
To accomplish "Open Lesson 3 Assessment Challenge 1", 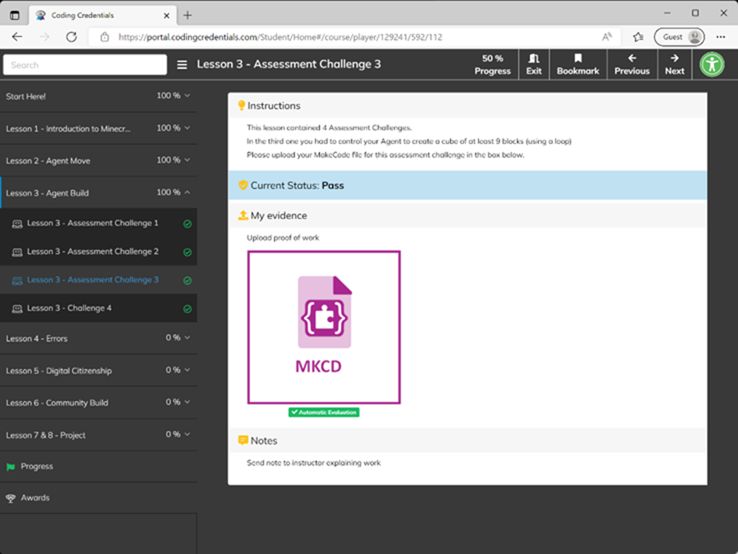I will [x=98, y=223].
